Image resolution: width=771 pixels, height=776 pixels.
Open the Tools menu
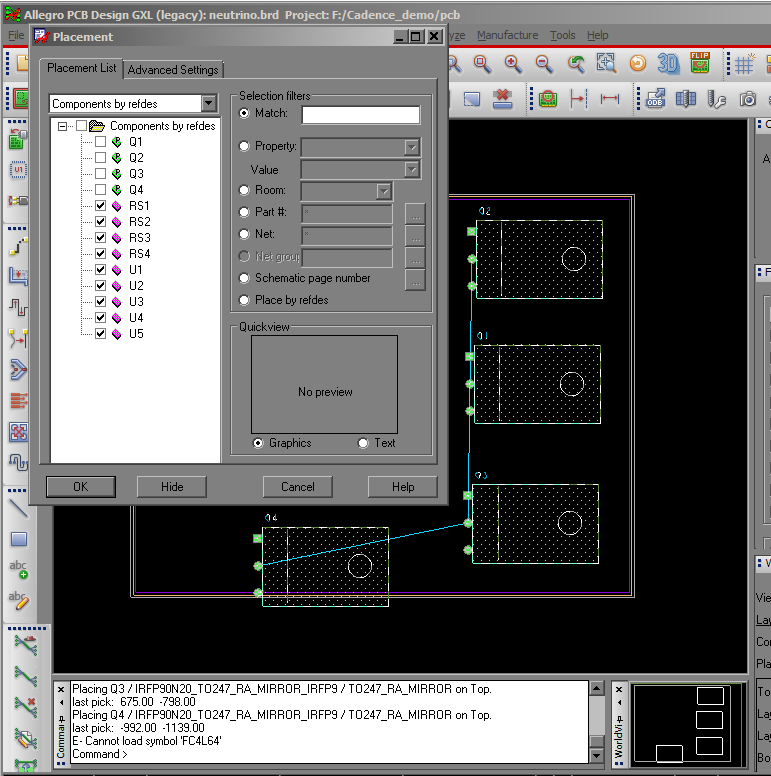coord(563,35)
